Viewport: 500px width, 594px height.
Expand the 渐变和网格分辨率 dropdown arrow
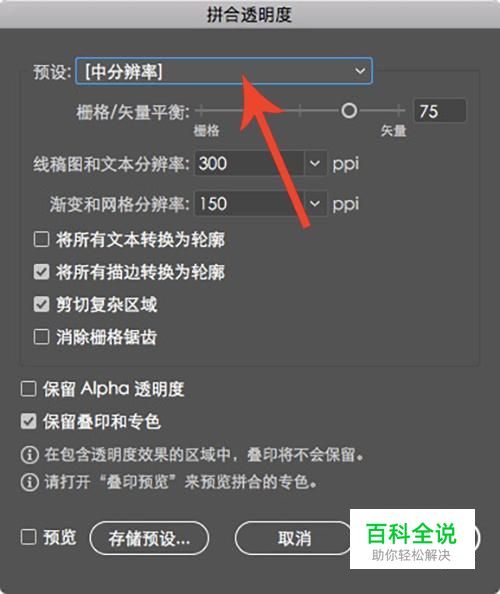[x=315, y=204]
